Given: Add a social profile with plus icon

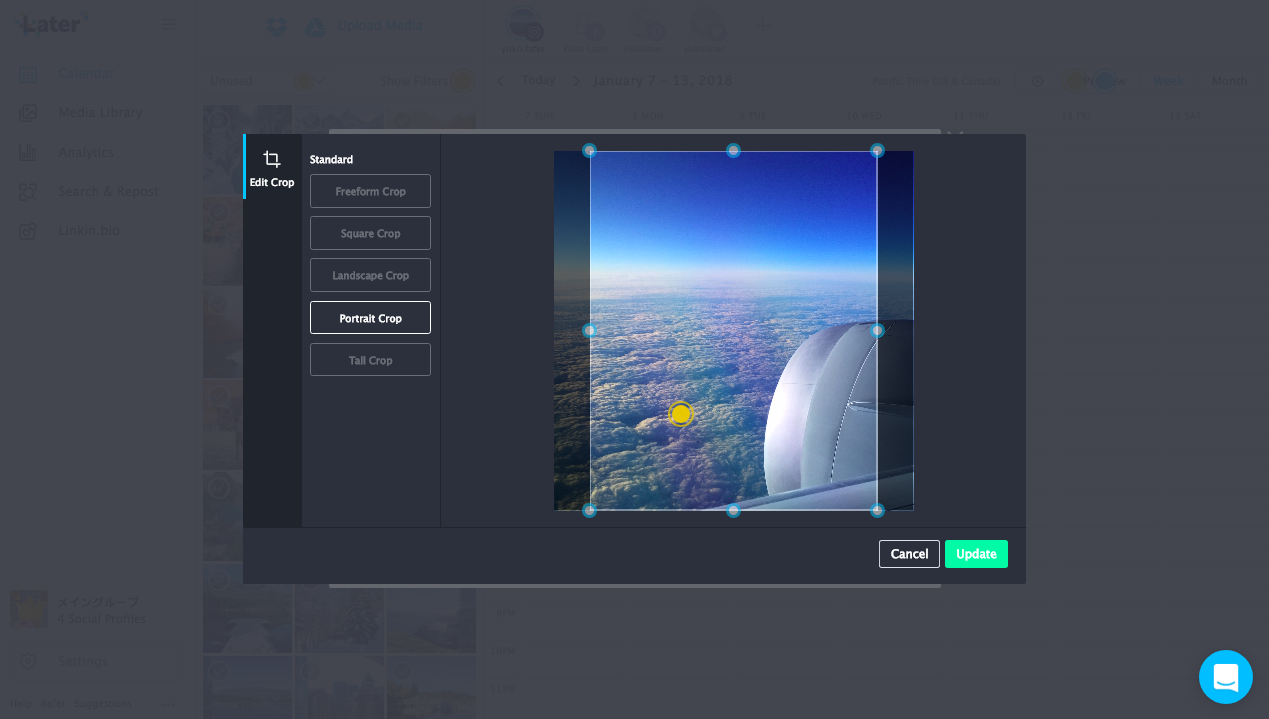Looking at the screenshot, I should tap(761, 26).
